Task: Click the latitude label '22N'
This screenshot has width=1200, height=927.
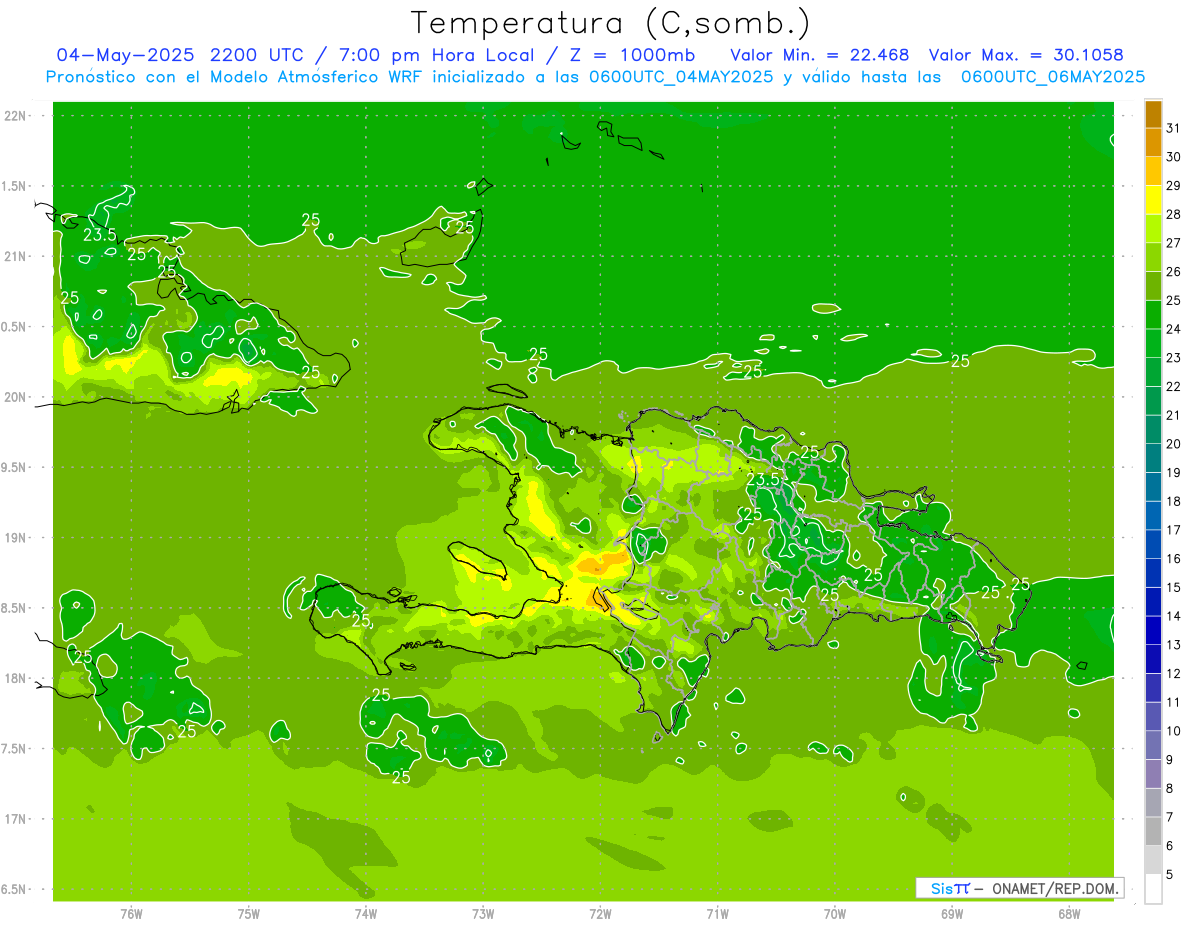Action: tap(15, 116)
